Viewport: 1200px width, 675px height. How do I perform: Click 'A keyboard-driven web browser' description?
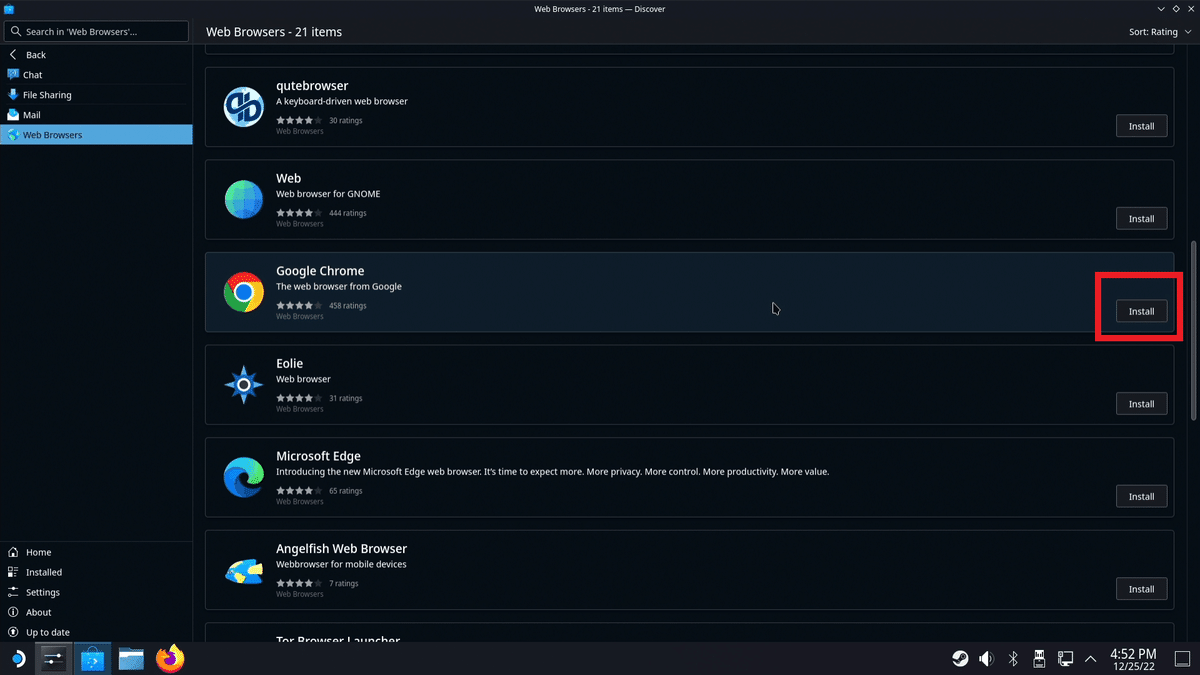342,101
